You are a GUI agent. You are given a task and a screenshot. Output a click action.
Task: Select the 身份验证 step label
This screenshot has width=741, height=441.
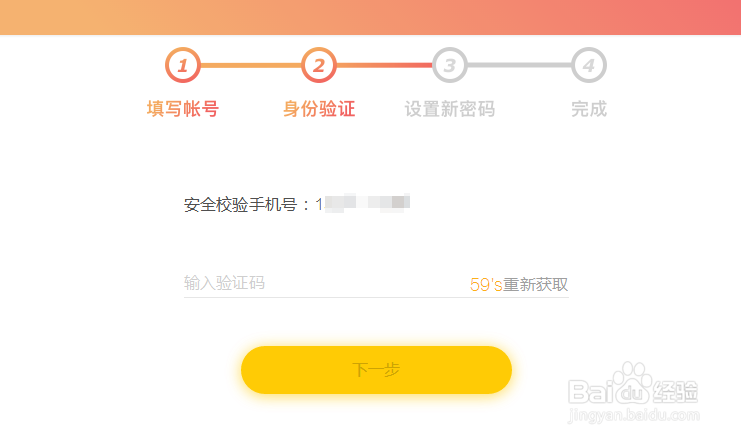coord(319,109)
